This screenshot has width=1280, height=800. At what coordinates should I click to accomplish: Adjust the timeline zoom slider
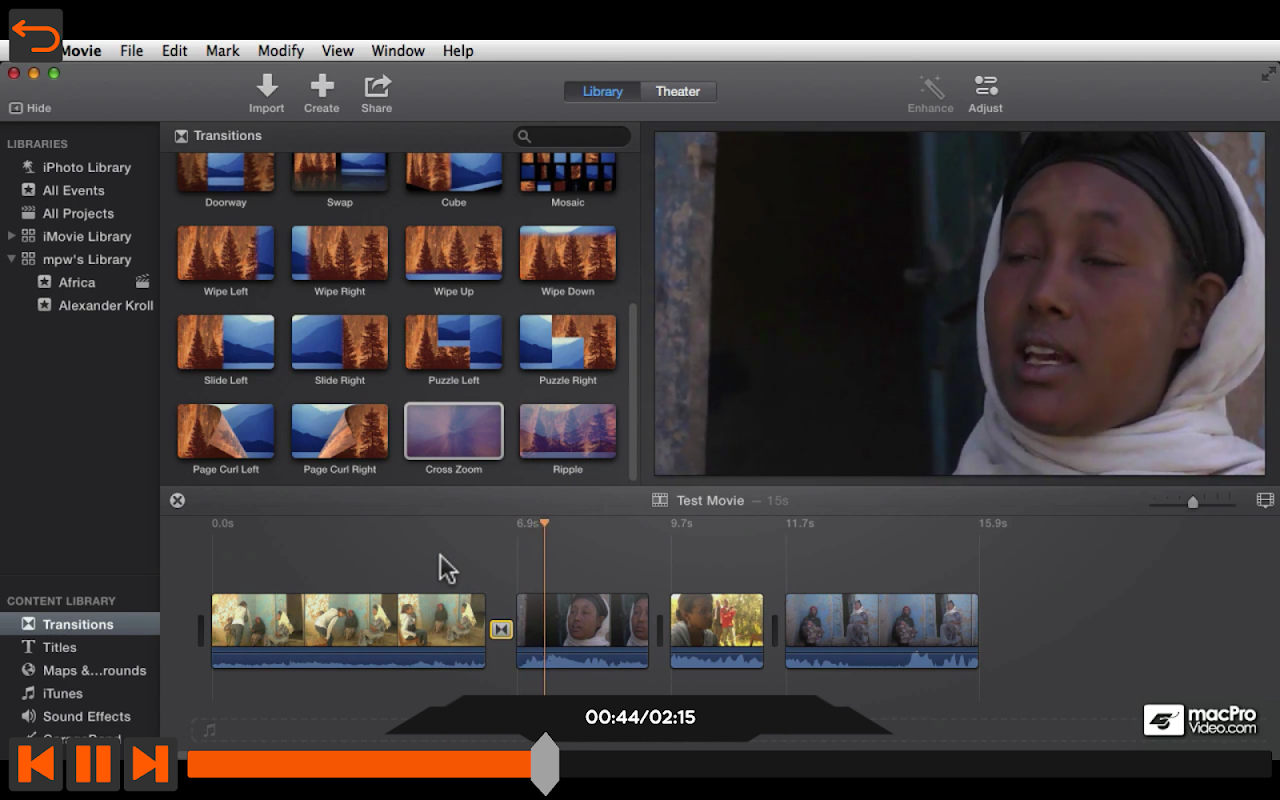coord(1192,501)
